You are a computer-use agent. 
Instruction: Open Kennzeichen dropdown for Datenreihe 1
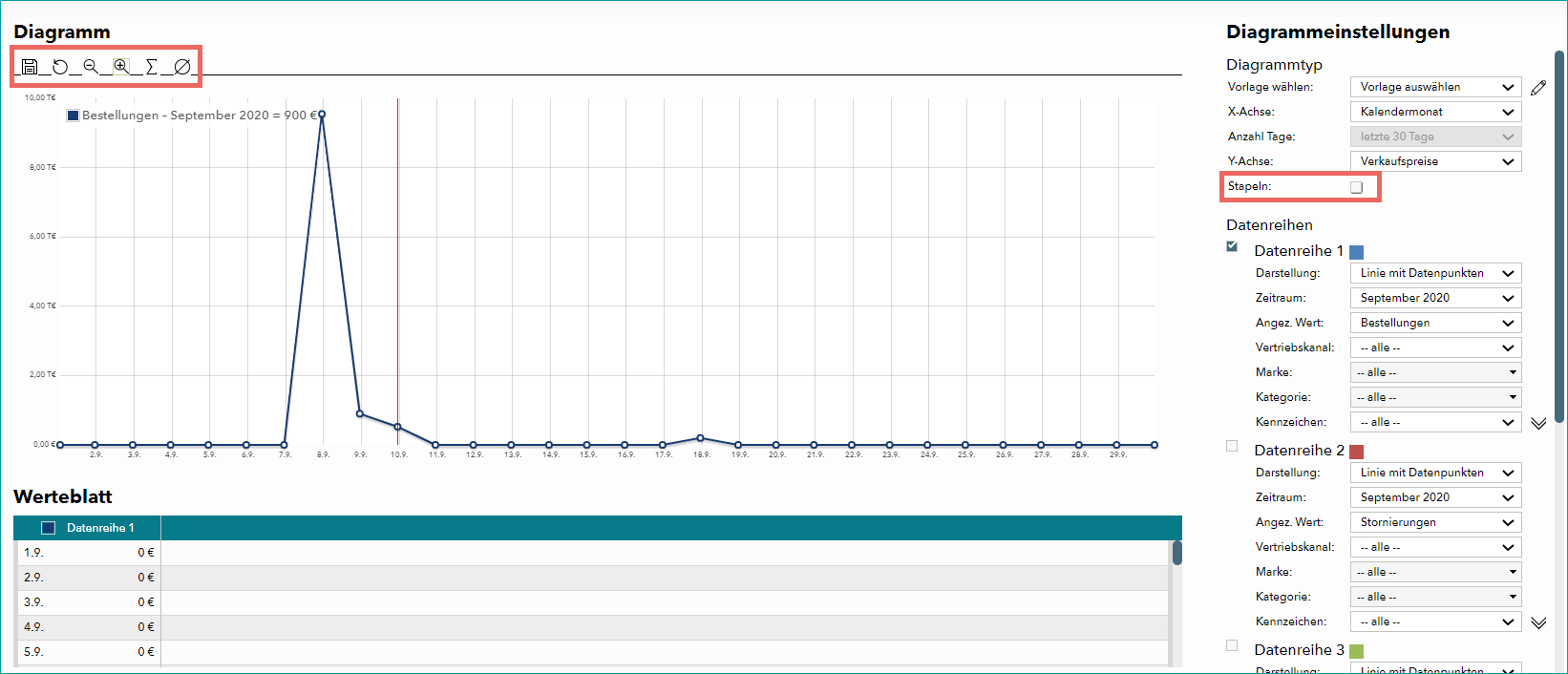1435,422
